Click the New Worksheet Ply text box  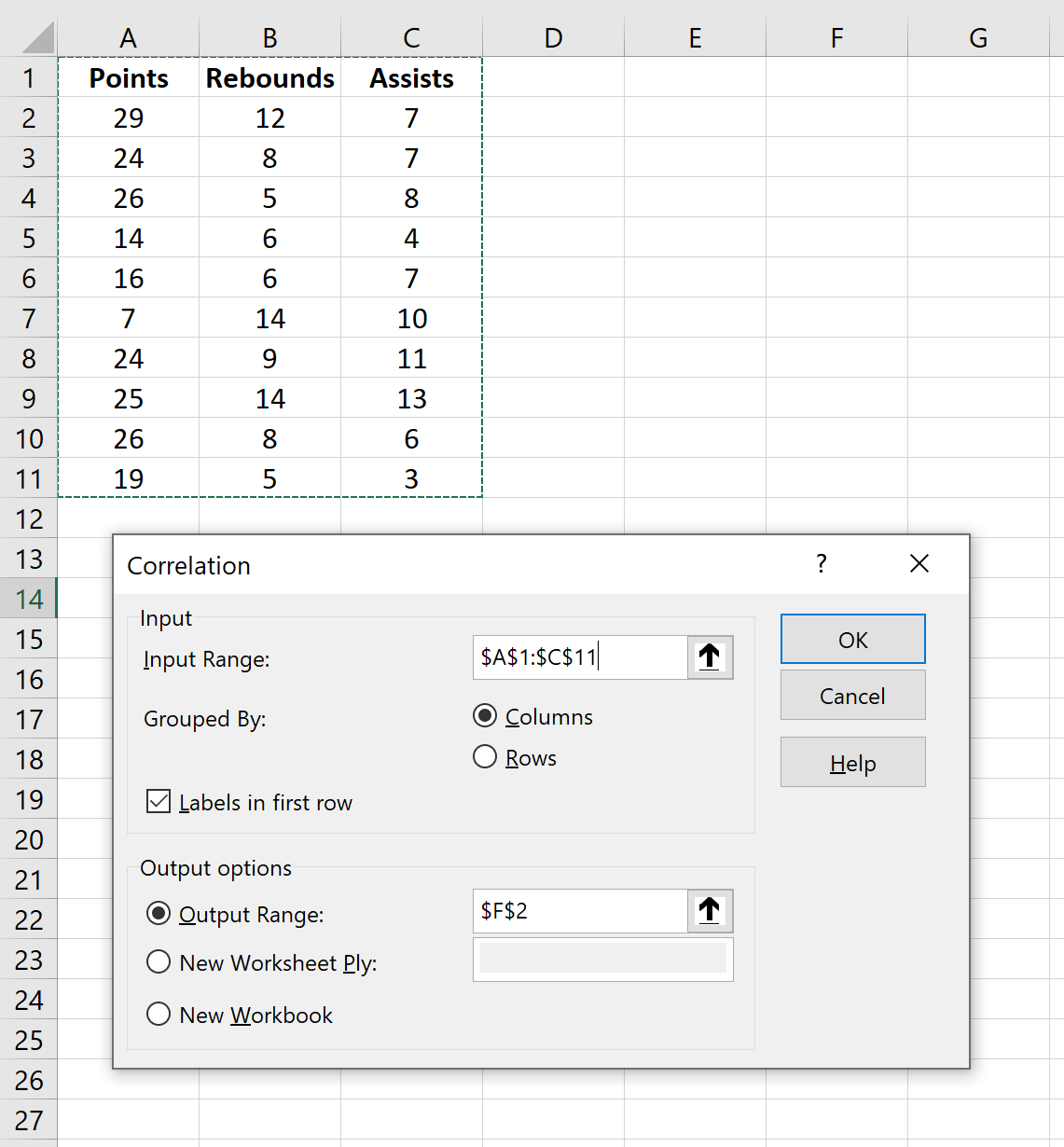click(602, 960)
